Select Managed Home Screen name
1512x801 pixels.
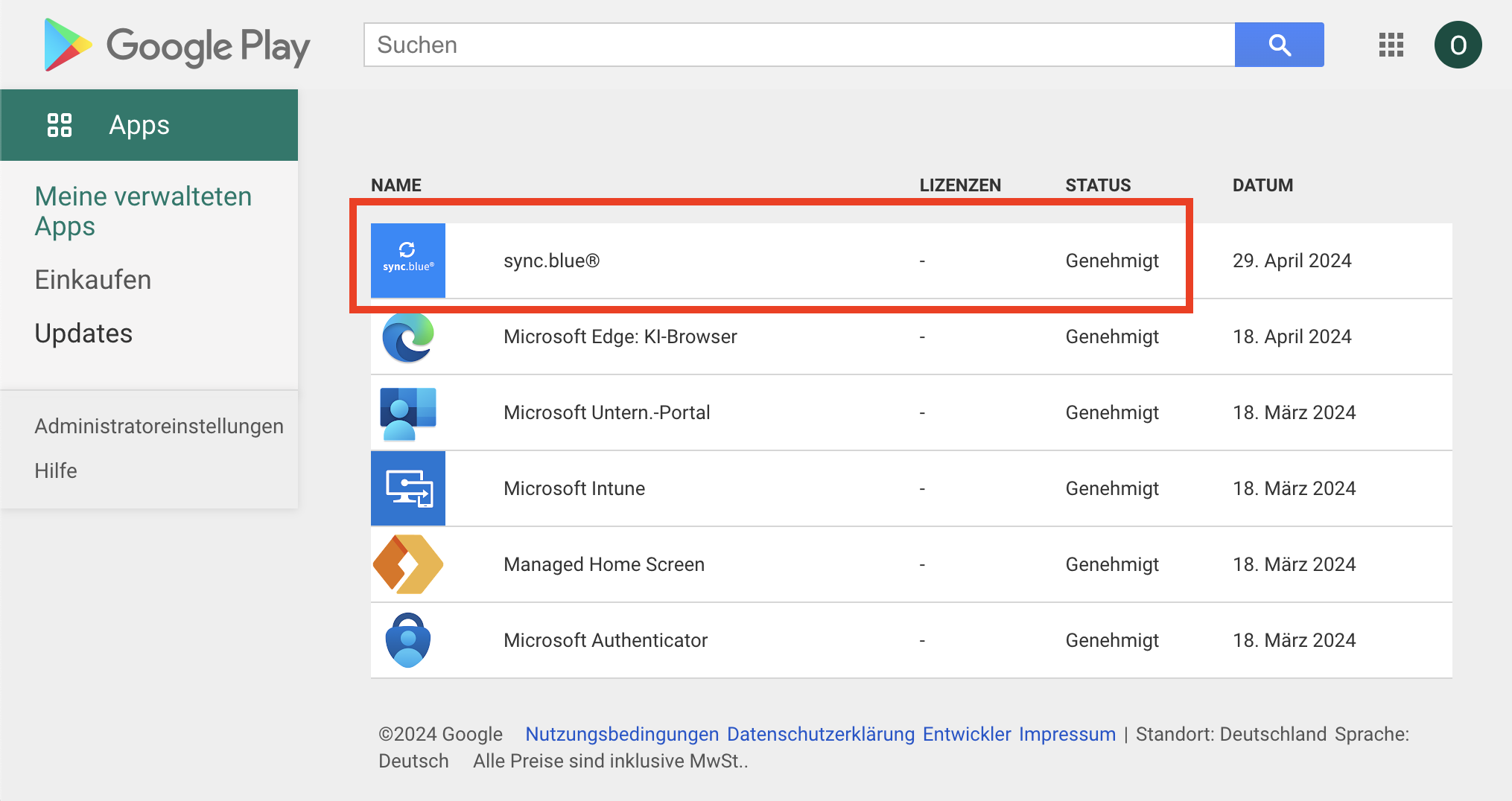click(604, 564)
